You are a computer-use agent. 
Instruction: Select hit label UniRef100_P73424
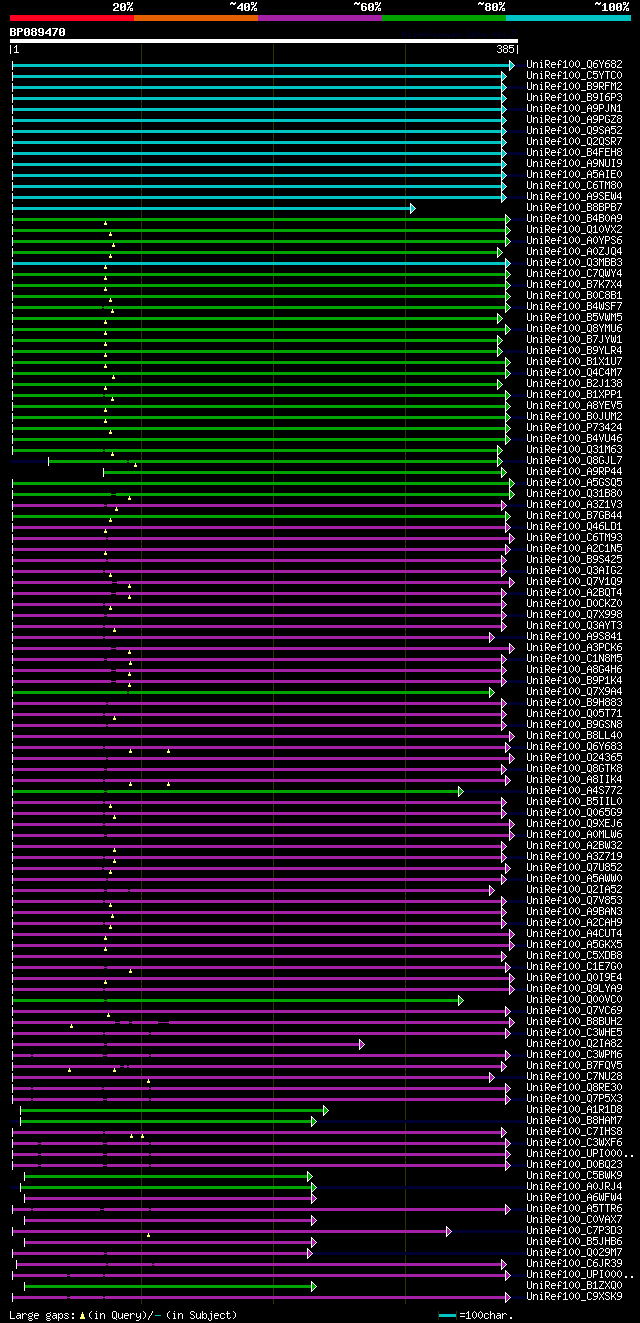pyautogui.click(x=575, y=428)
